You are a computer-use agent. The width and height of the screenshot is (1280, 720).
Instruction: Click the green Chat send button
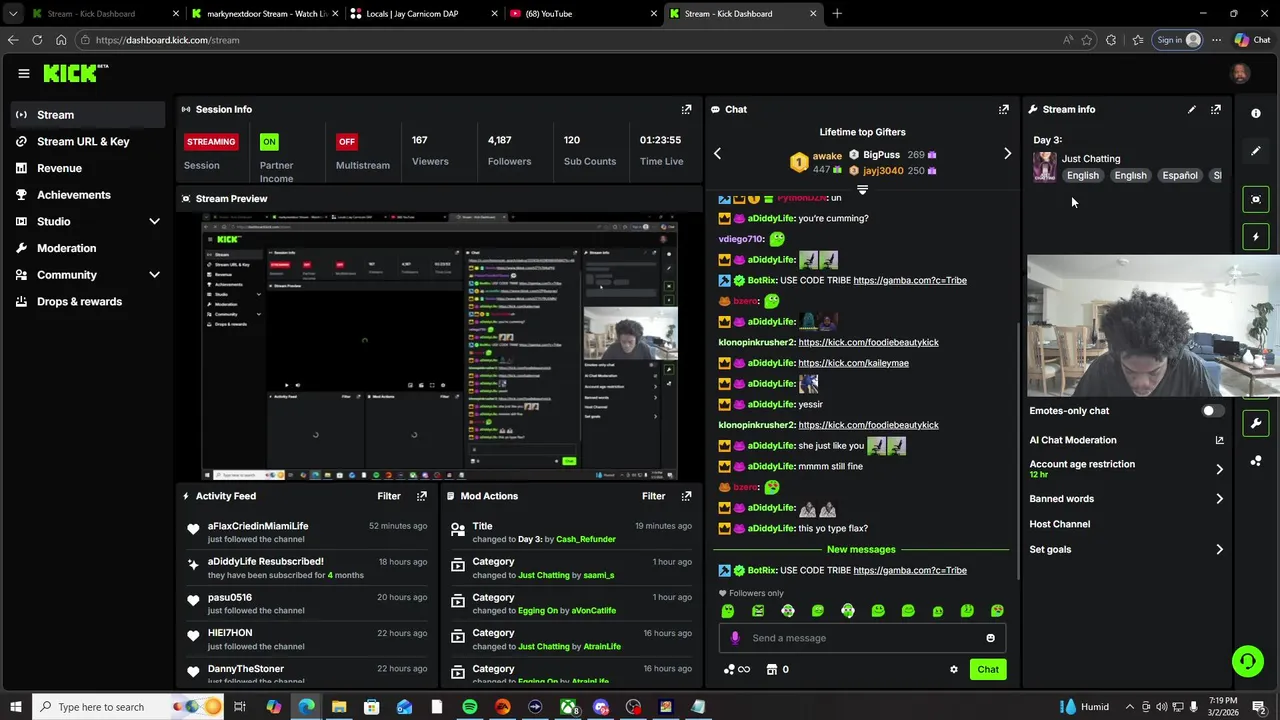point(988,669)
